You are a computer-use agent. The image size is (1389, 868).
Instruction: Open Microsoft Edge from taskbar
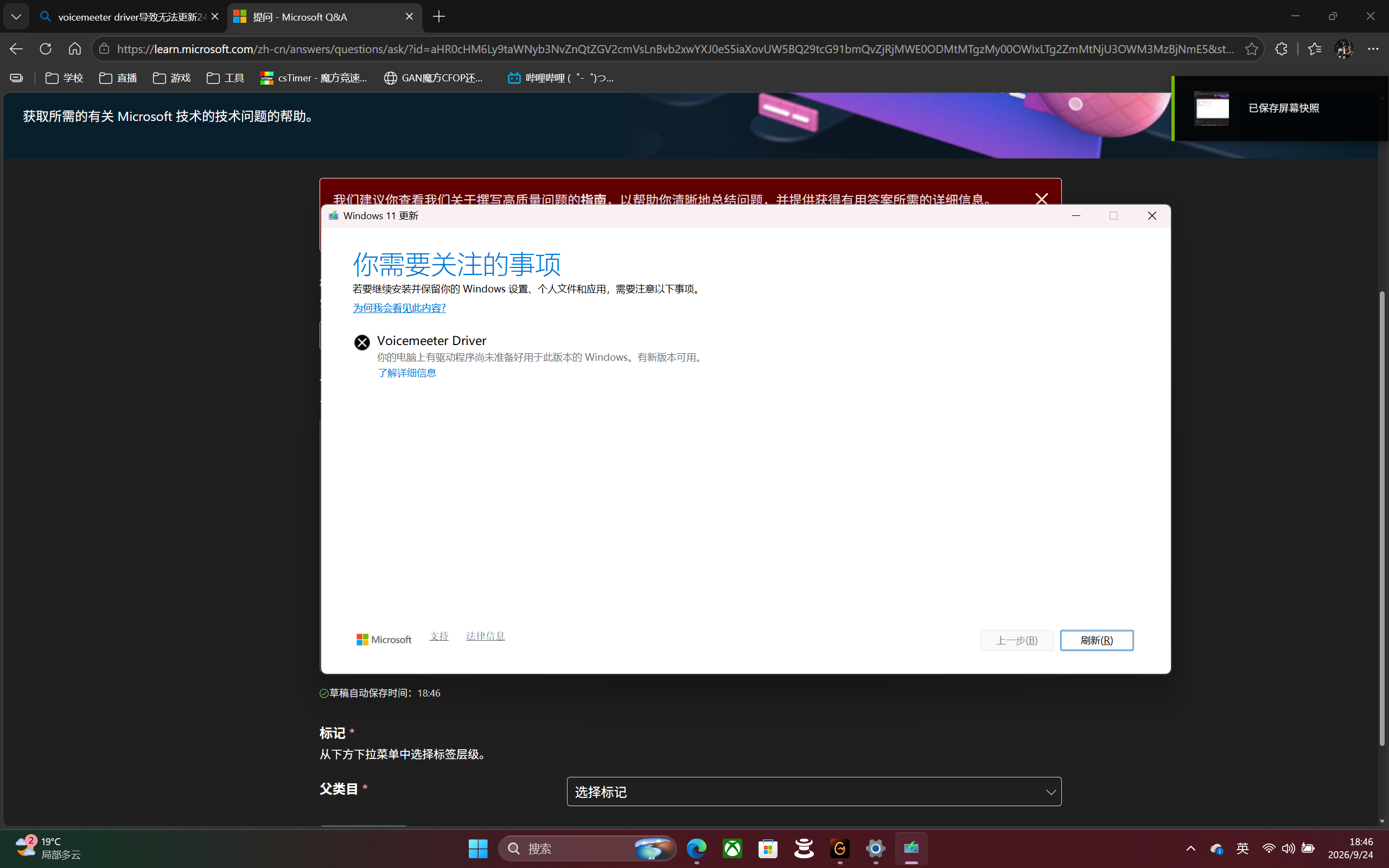(x=697, y=848)
